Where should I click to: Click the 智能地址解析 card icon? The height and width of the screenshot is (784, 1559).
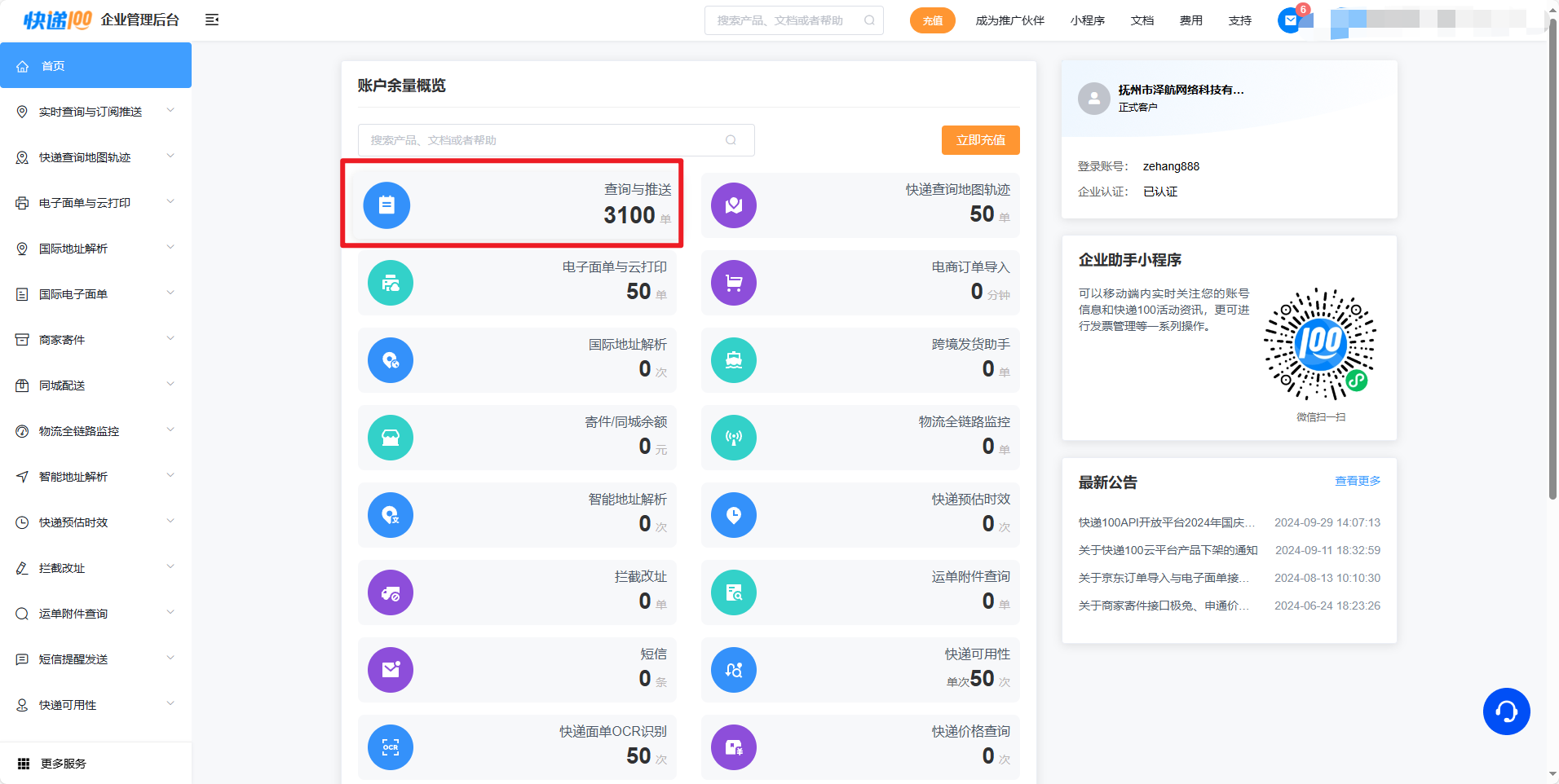pyautogui.click(x=391, y=515)
